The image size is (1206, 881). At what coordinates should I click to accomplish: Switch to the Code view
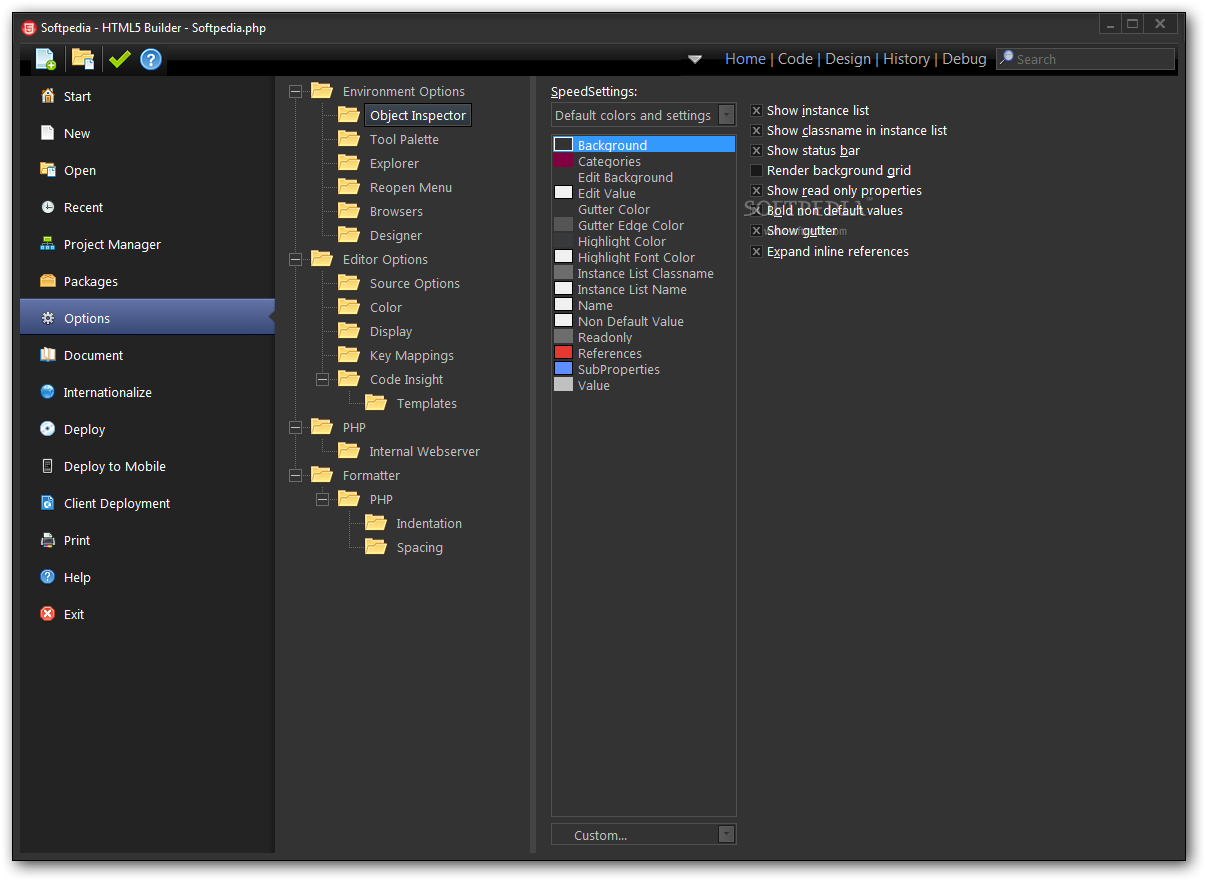795,59
